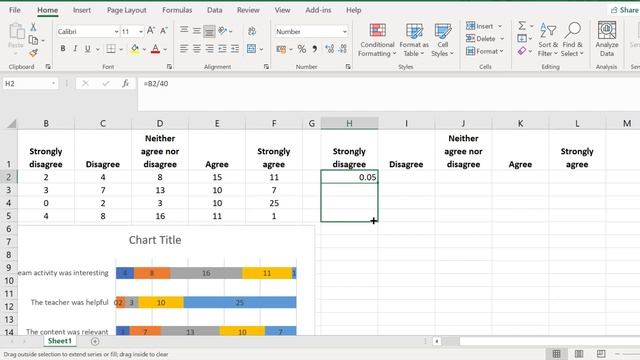Click the Cut scissors icon
Image resolution: width=640 pixels, height=360 pixels.
tap(33, 27)
